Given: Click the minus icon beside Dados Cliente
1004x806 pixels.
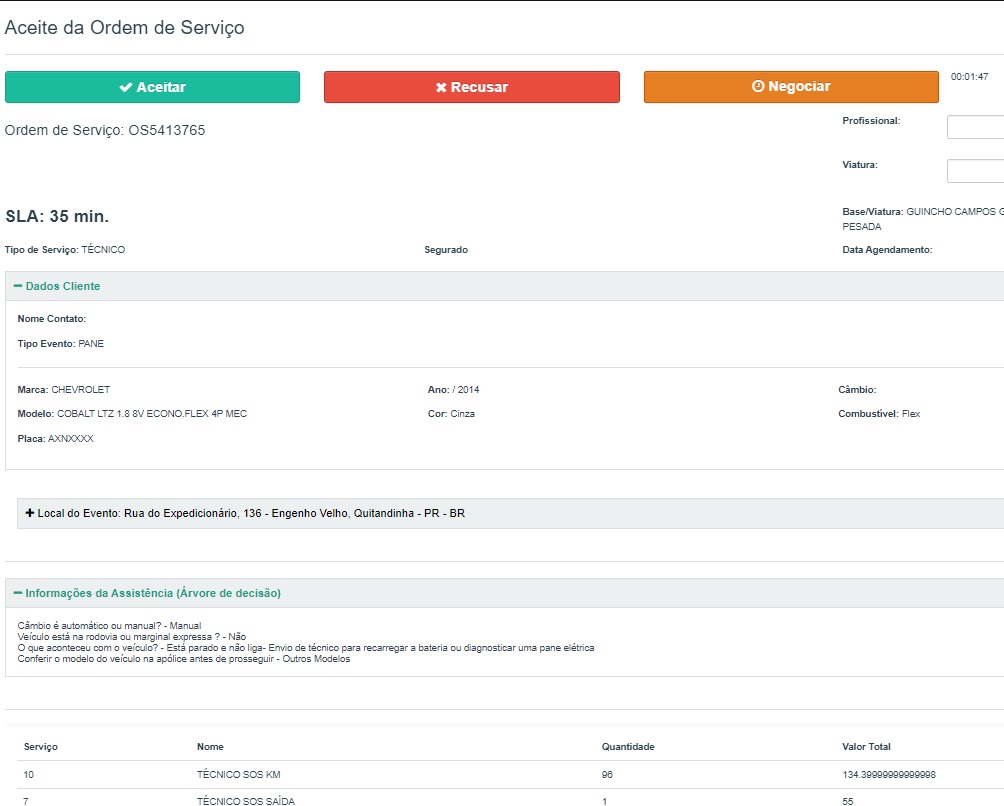Looking at the screenshot, I should 18,286.
